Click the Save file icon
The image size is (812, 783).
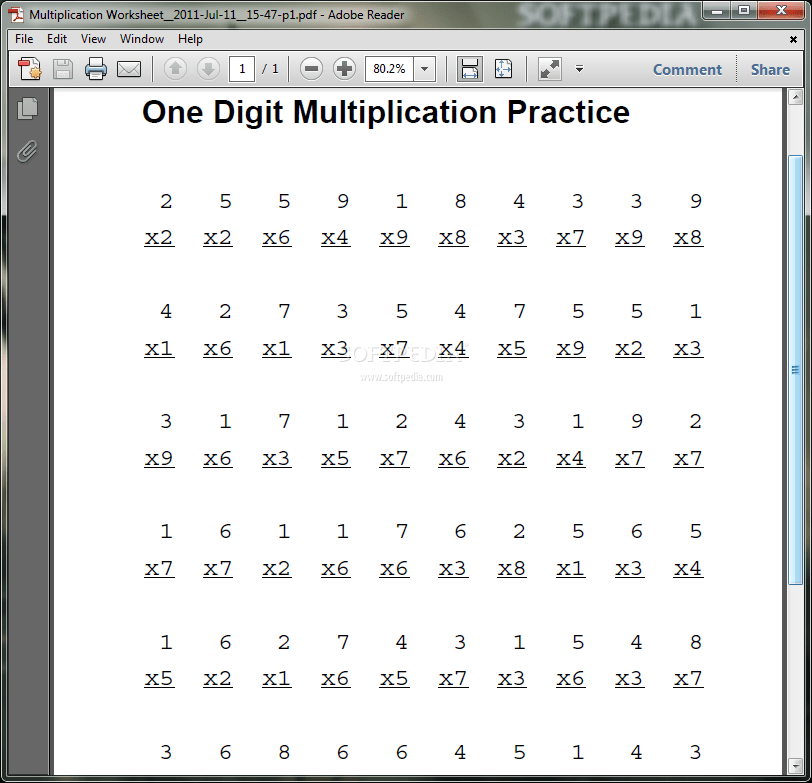click(x=63, y=69)
